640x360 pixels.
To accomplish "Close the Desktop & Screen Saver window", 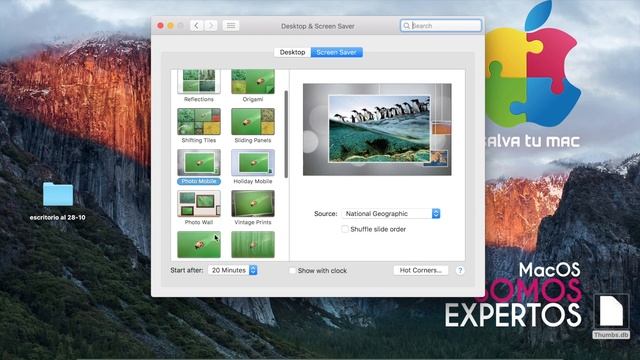I will tap(160, 26).
